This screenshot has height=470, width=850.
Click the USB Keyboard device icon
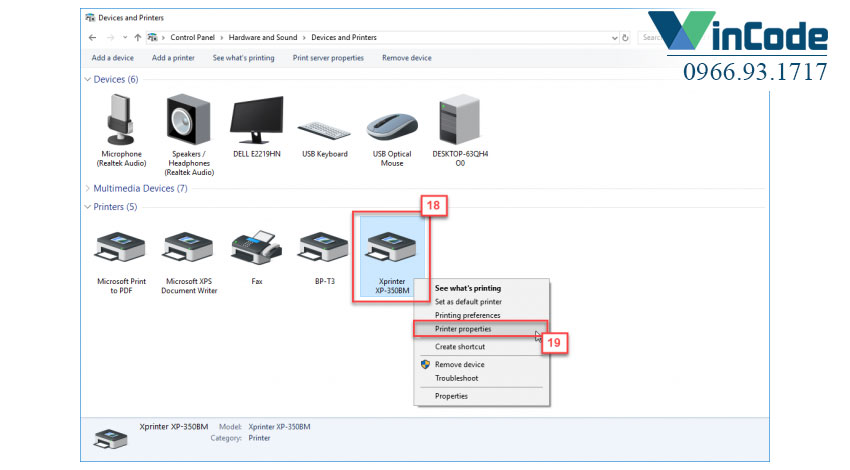pyautogui.click(x=325, y=122)
